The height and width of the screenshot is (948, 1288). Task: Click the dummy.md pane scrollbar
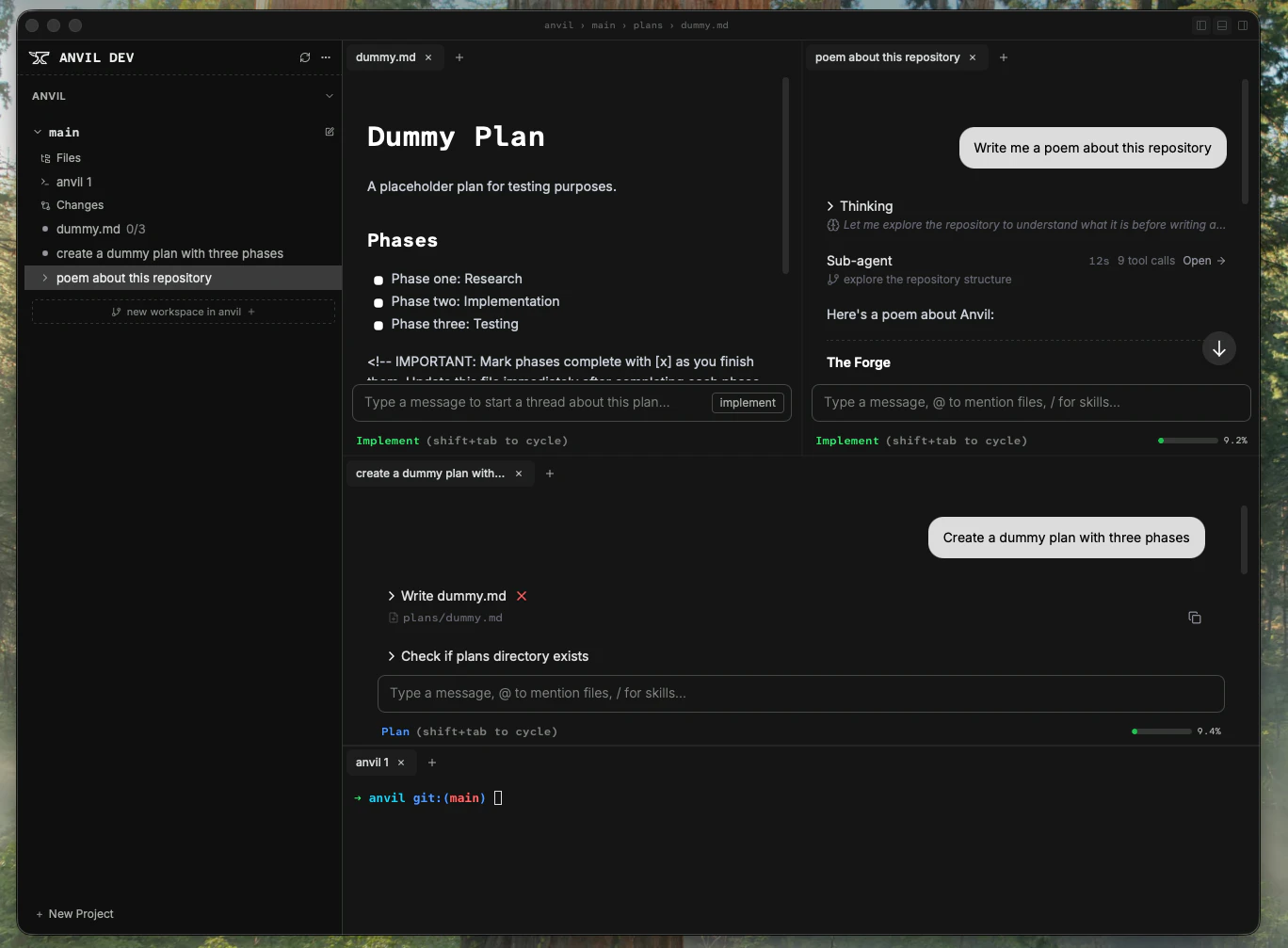pyautogui.click(x=785, y=176)
